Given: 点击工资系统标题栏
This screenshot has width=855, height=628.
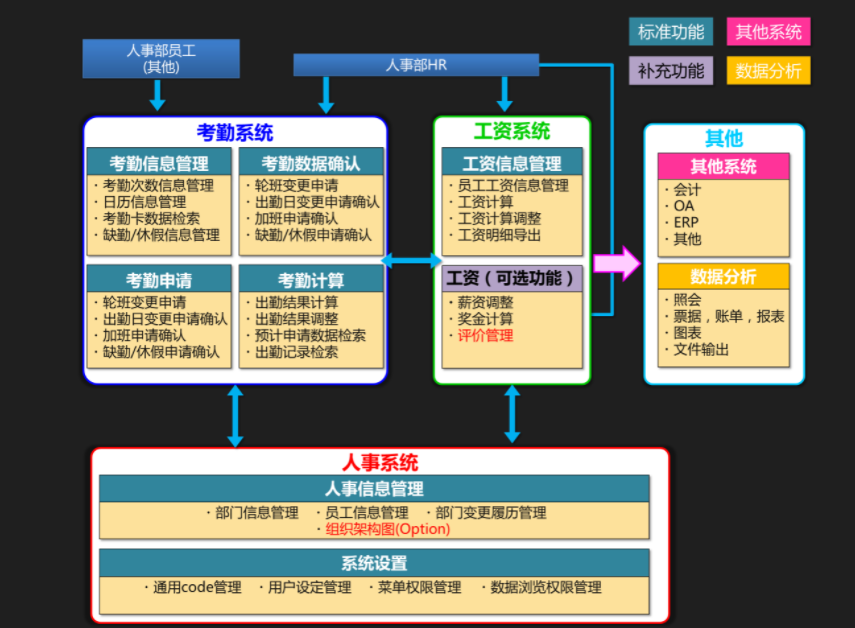Looking at the screenshot, I should point(513,129).
